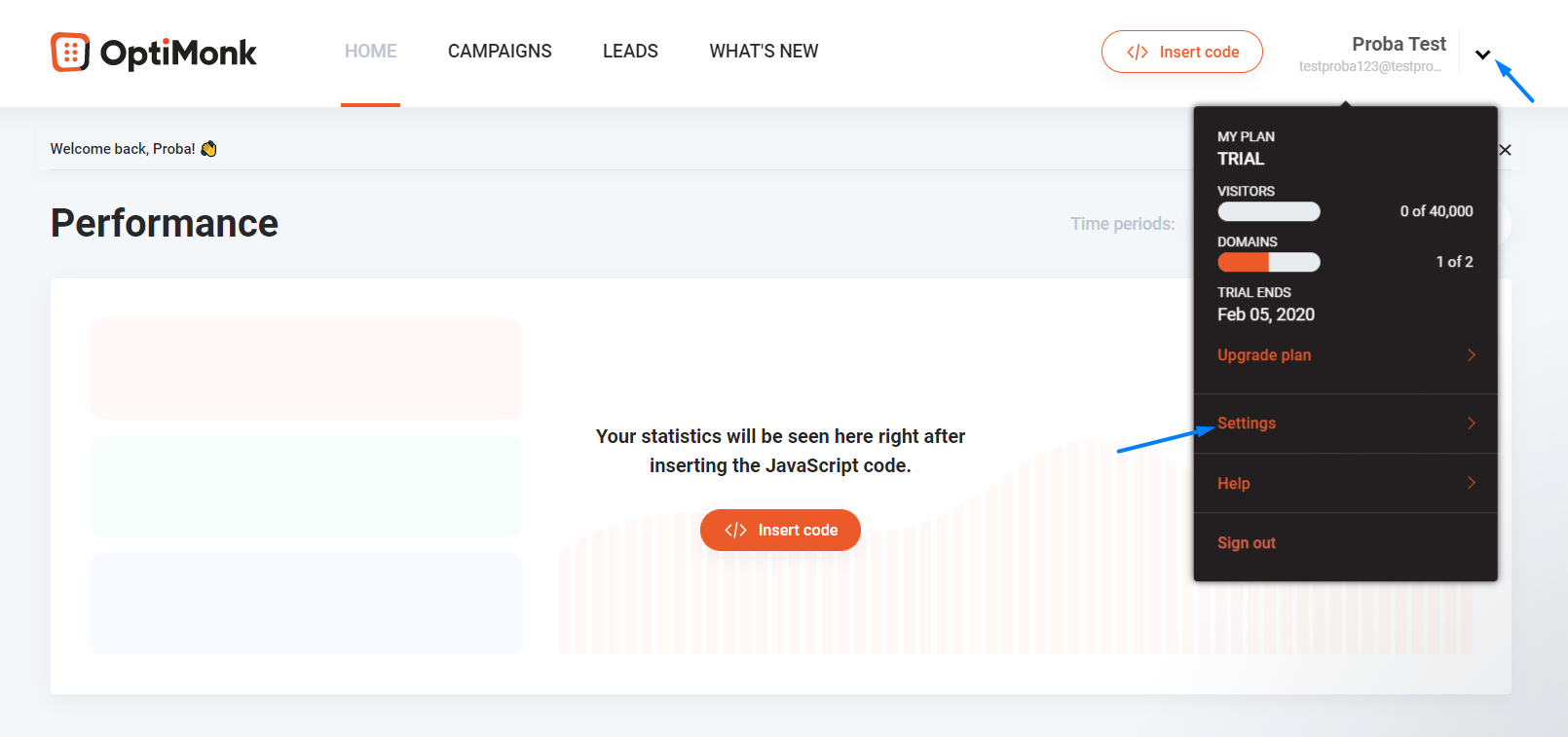
Task: Click the waving hand emoji in welcome banner
Action: tap(208, 149)
